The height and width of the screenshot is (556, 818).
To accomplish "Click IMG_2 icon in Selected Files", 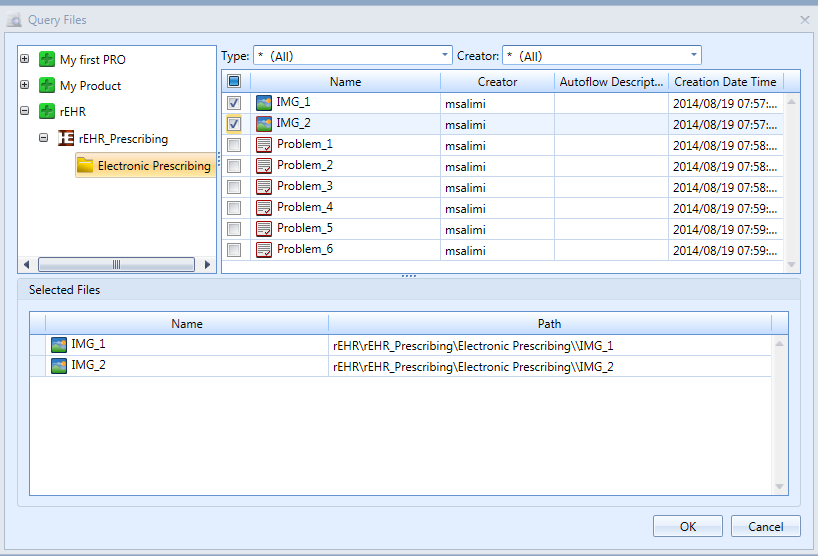I will (59, 366).
